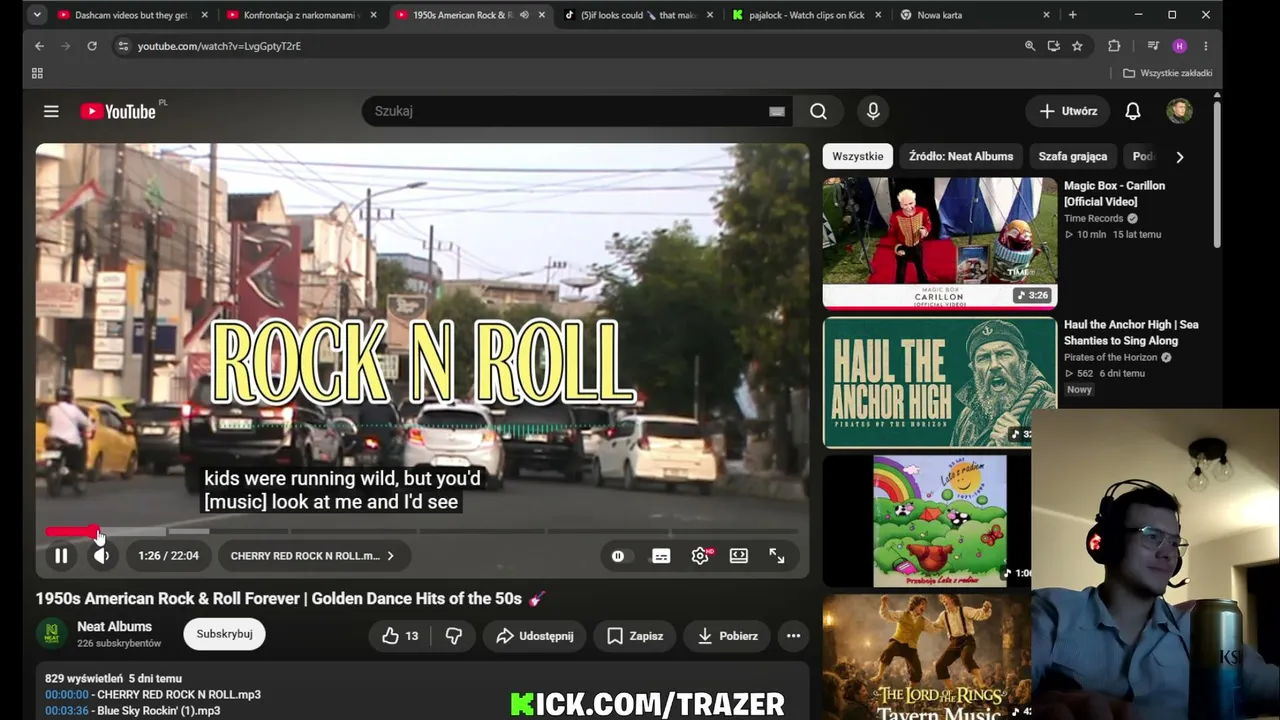The width and height of the screenshot is (1280, 720).
Task: Open the bookmarks bar apps grid
Action: tap(37, 73)
